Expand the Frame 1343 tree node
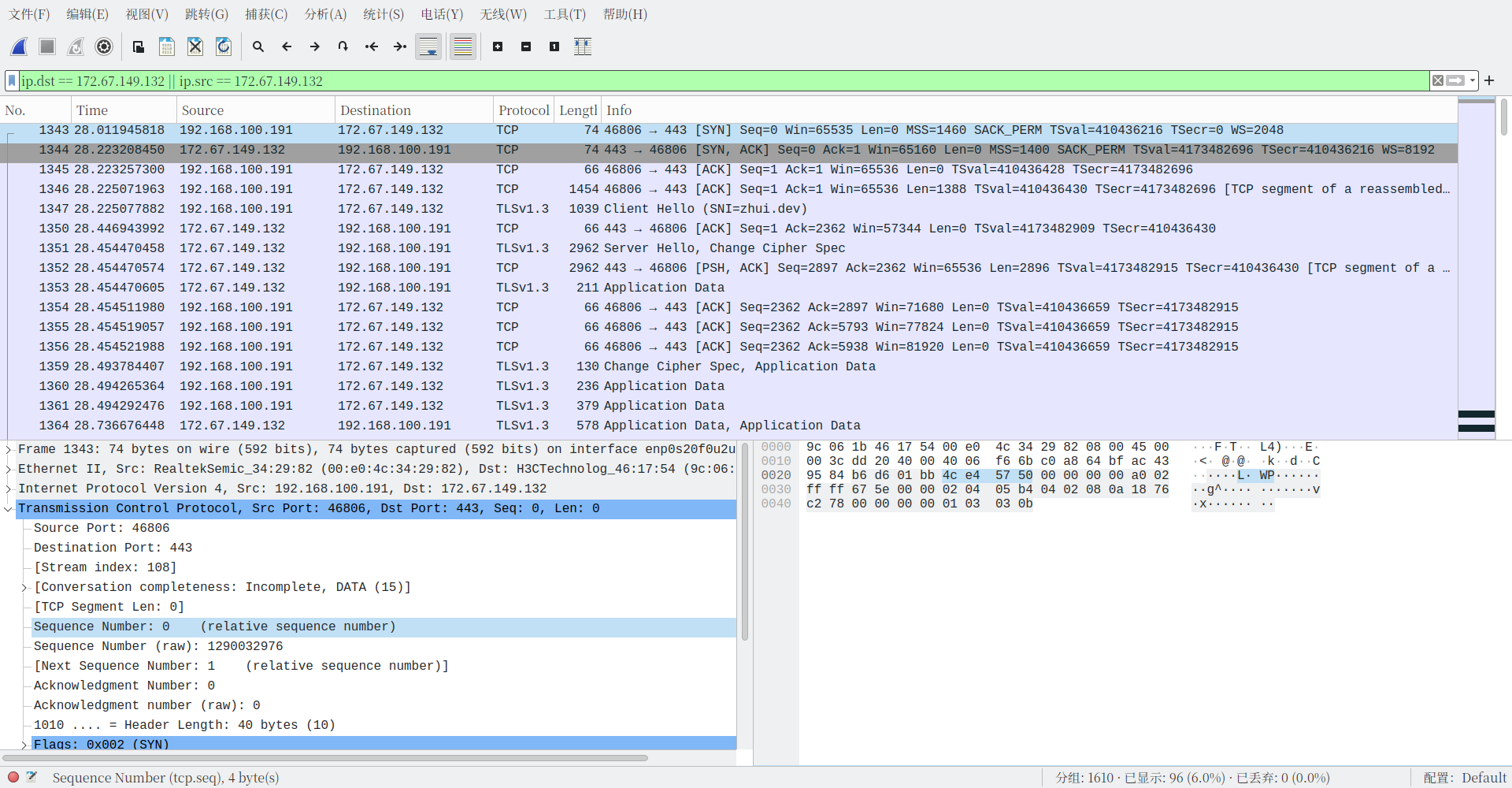 (9, 450)
